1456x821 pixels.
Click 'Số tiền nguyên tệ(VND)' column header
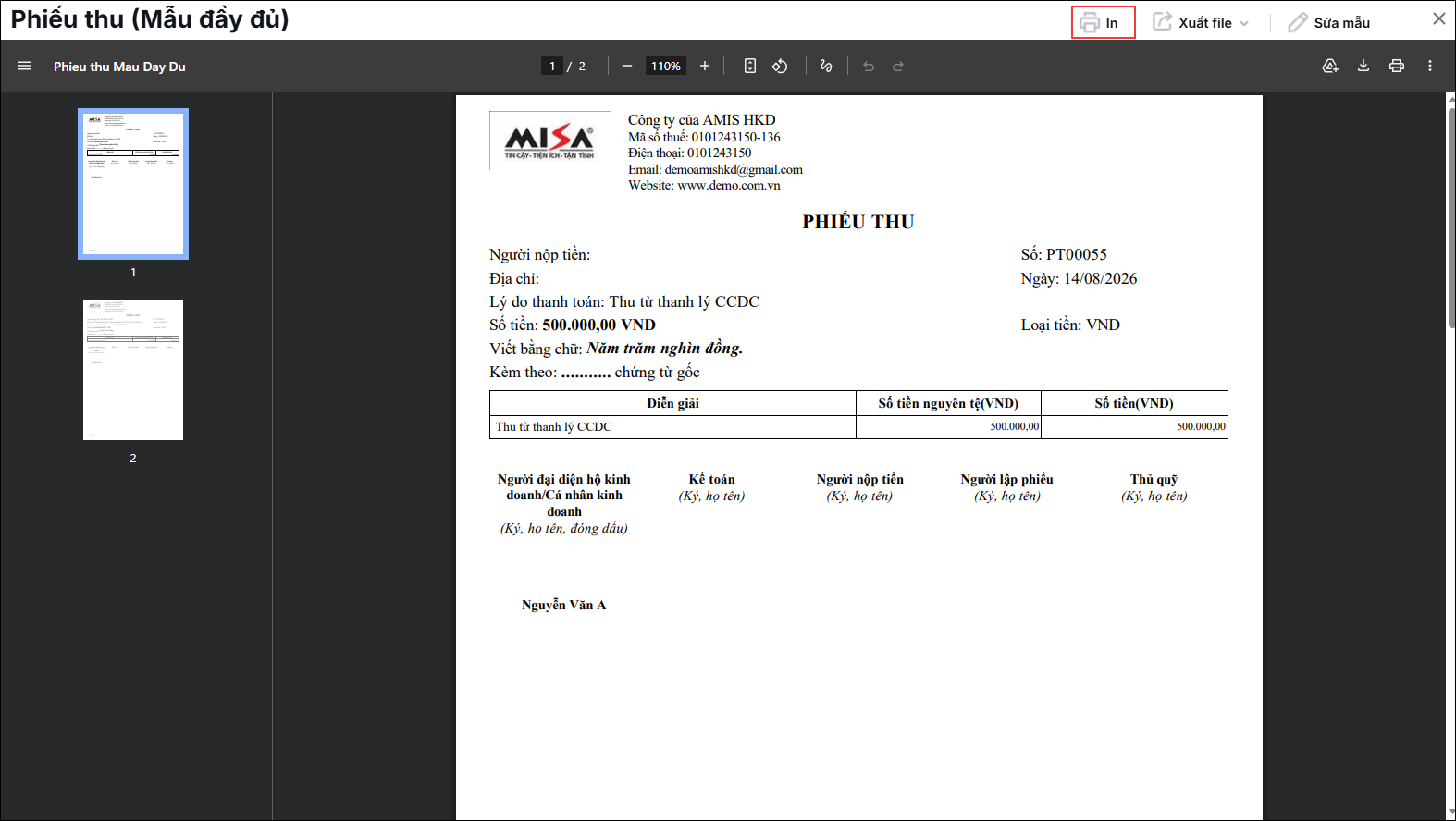948,403
